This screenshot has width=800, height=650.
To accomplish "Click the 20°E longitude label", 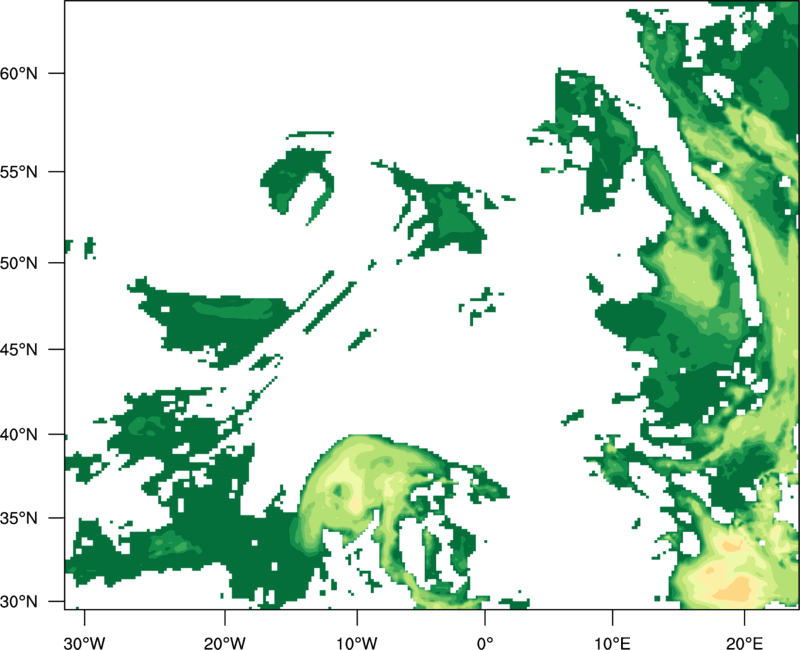I will (x=744, y=643).
